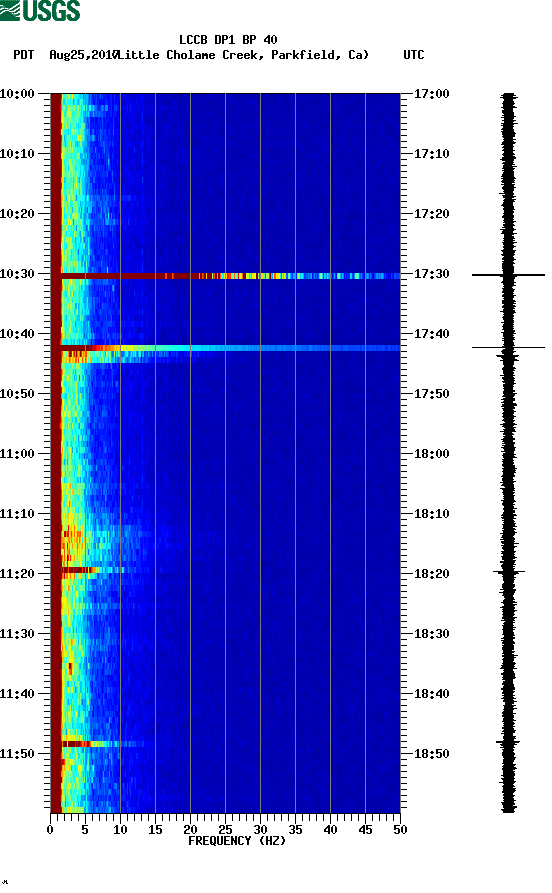This screenshot has width=552, height=893.
Task: Click the '18:20' UTC time label
Action: [x=432, y=574]
